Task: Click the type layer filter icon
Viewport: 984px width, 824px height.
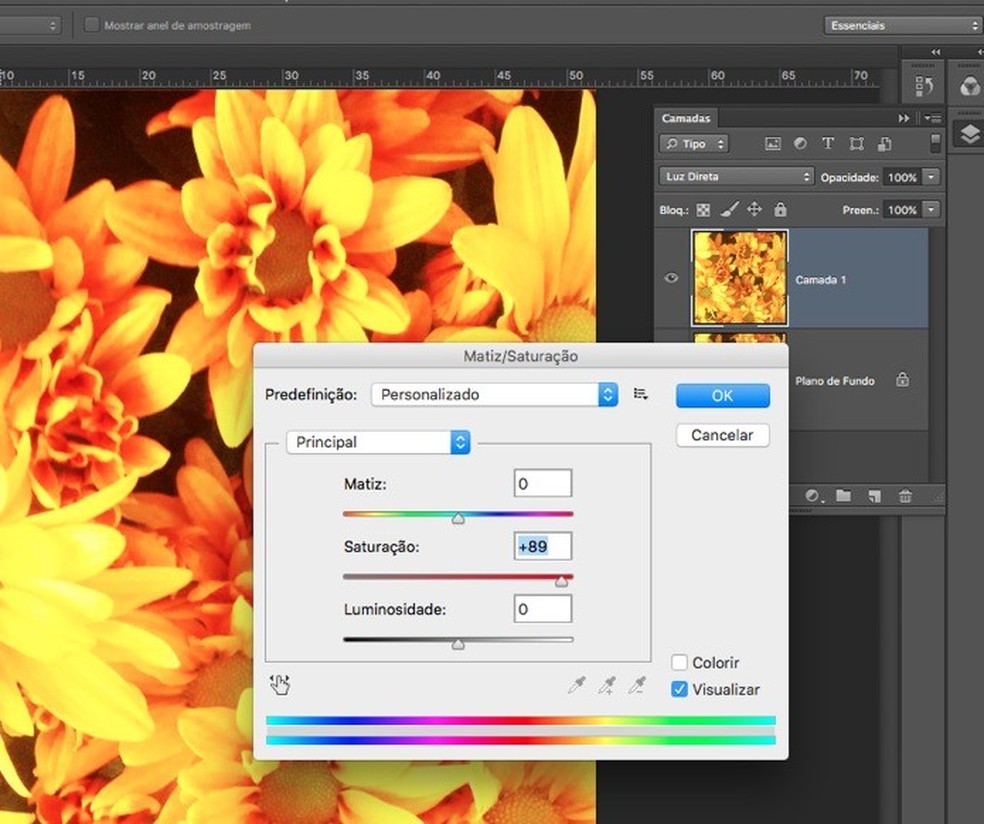Action: pos(827,144)
